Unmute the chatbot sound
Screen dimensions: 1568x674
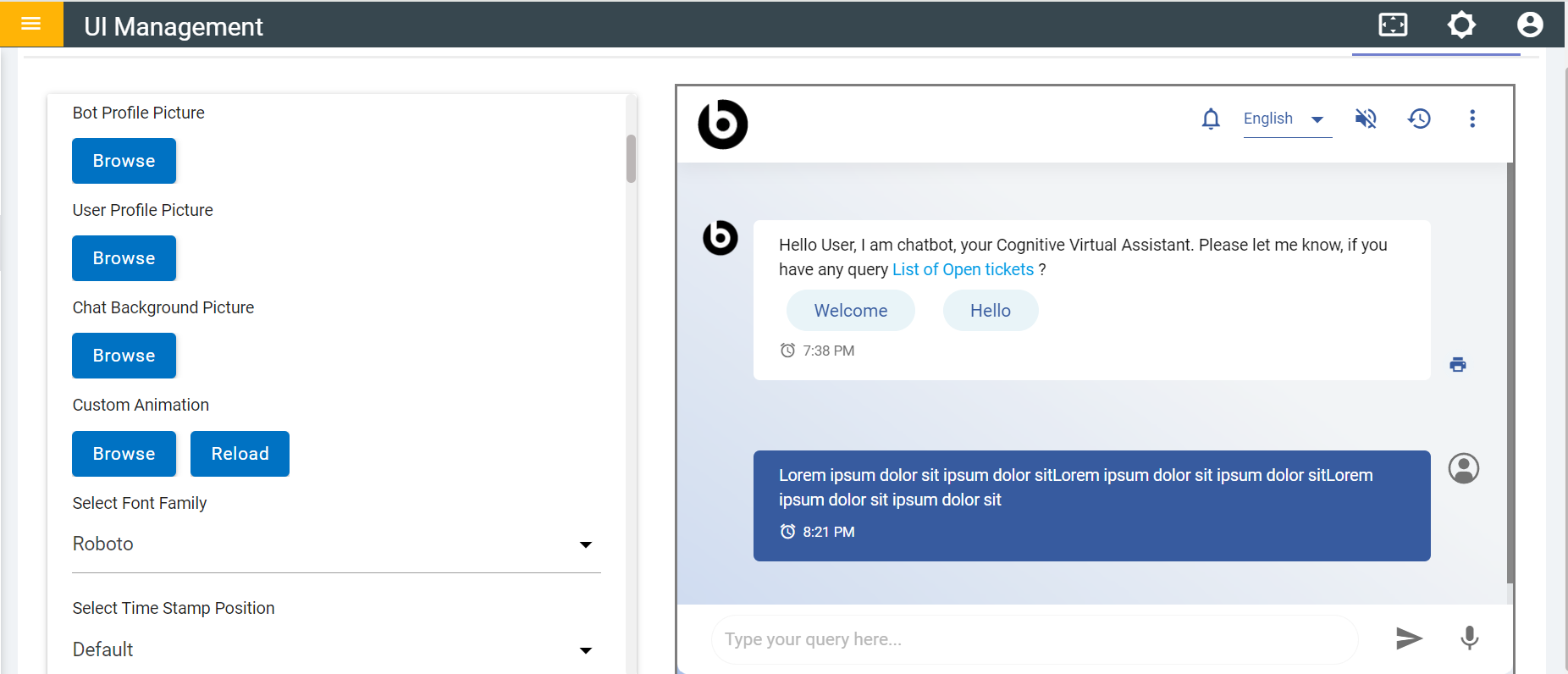tap(1366, 119)
